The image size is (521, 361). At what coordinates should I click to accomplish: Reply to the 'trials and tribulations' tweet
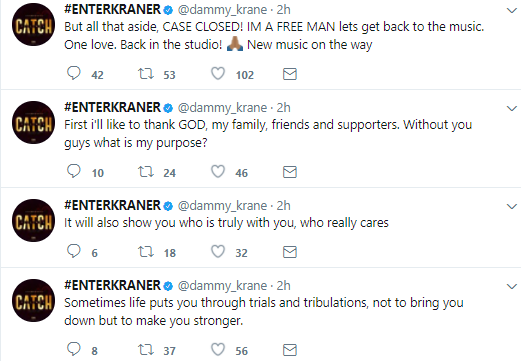click(x=74, y=349)
